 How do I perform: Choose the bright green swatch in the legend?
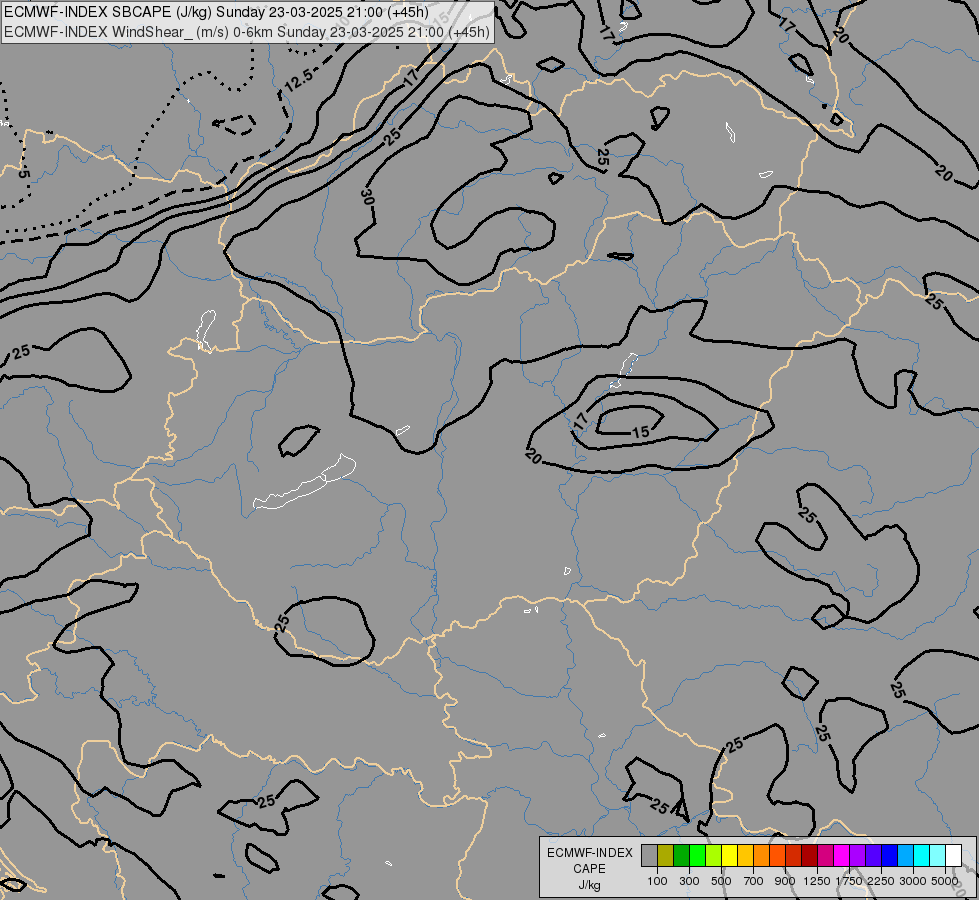pos(697,855)
